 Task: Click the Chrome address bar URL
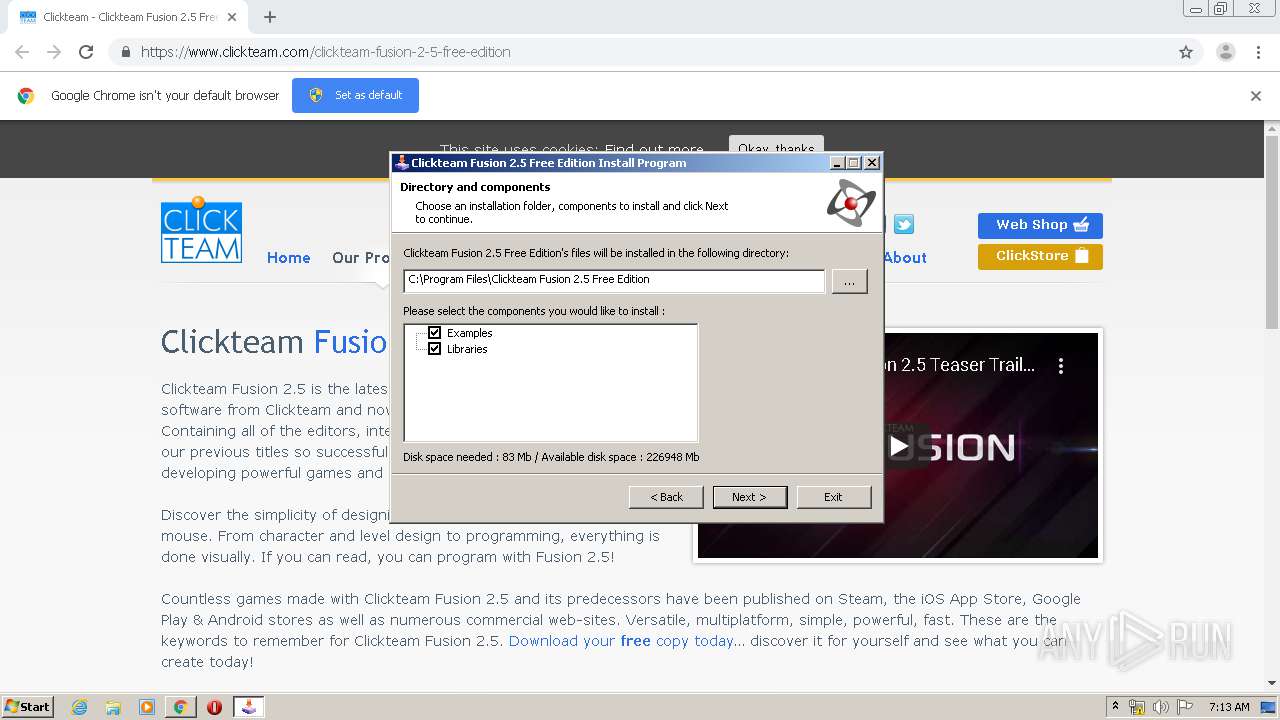(x=326, y=52)
